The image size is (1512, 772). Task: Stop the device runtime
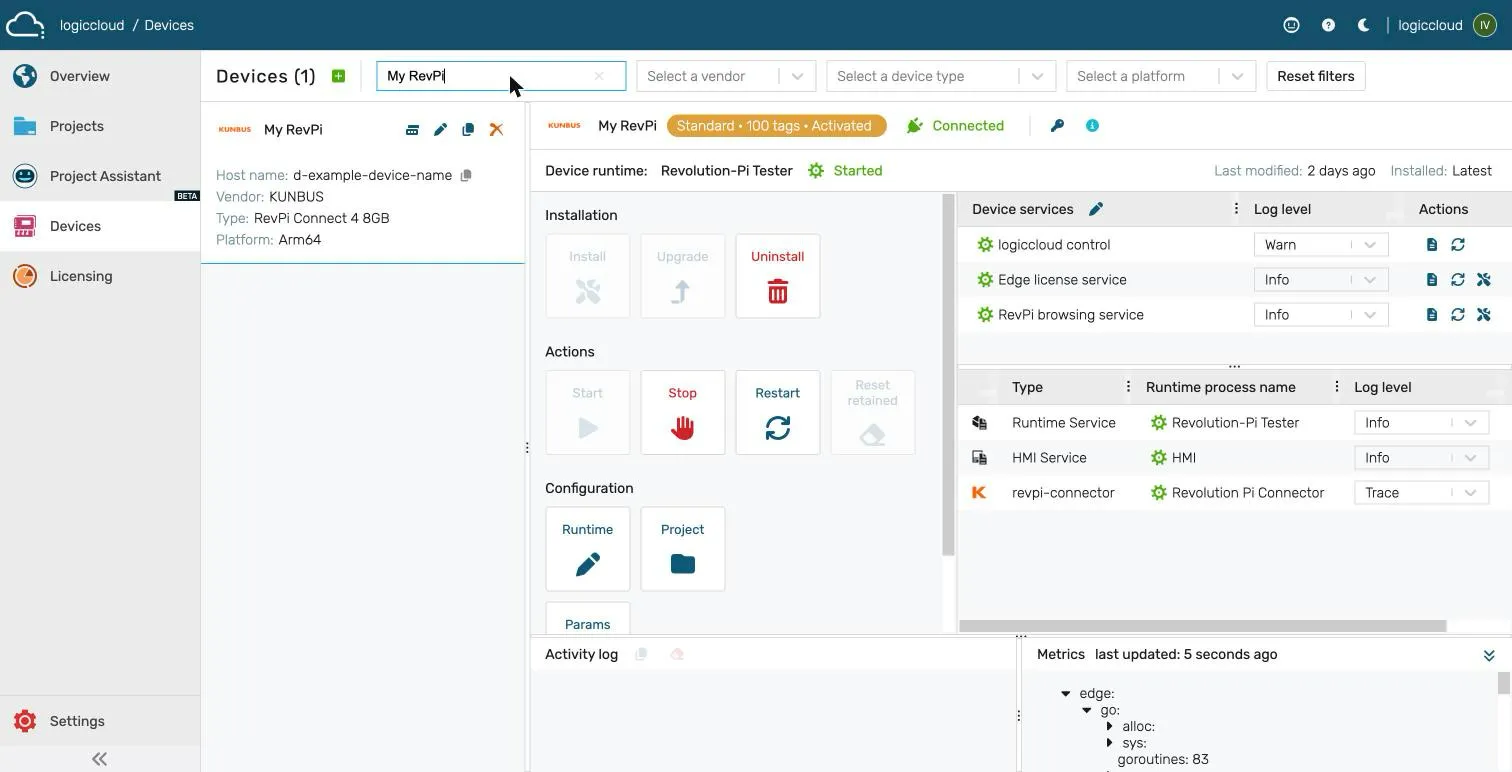pos(683,412)
